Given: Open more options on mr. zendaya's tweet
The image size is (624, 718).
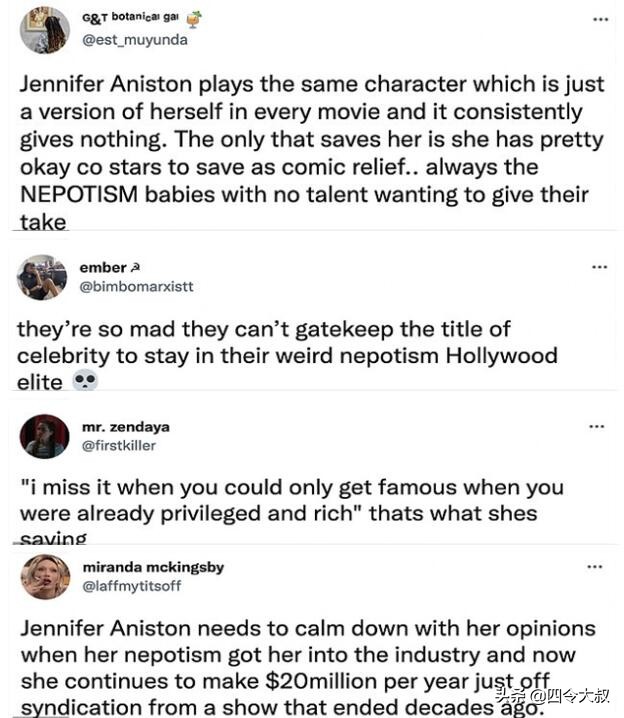Looking at the screenshot, I should [x=597, y=426].
